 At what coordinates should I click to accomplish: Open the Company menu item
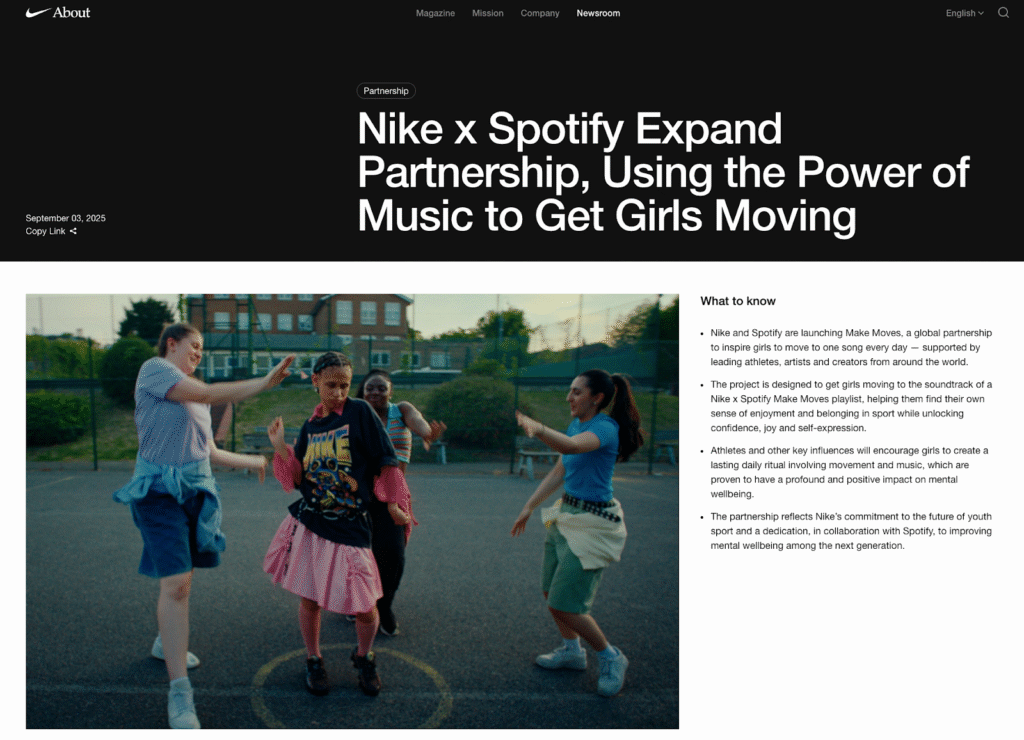point(540,13)
